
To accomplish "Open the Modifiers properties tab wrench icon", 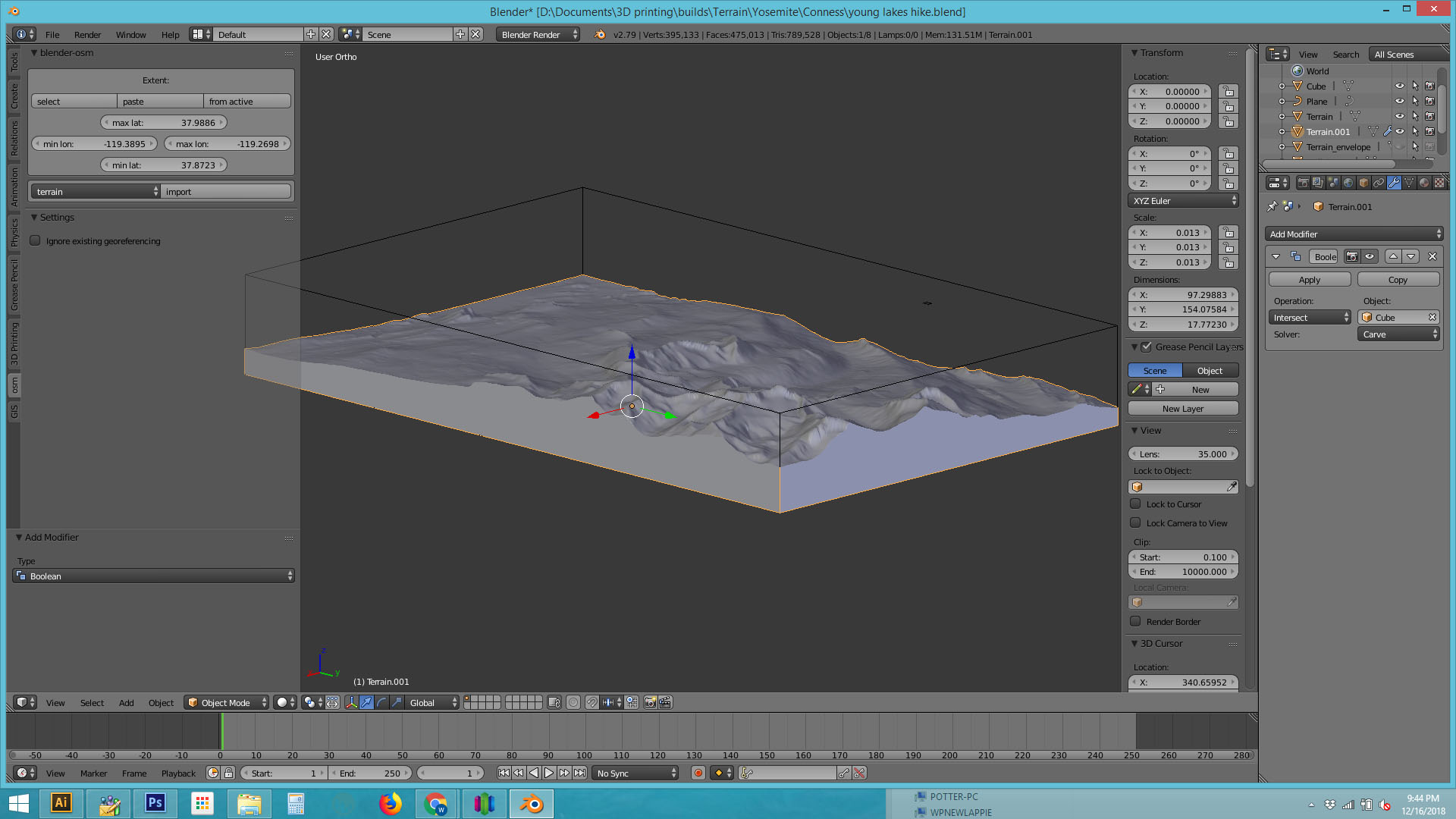I will (1394, 183).
